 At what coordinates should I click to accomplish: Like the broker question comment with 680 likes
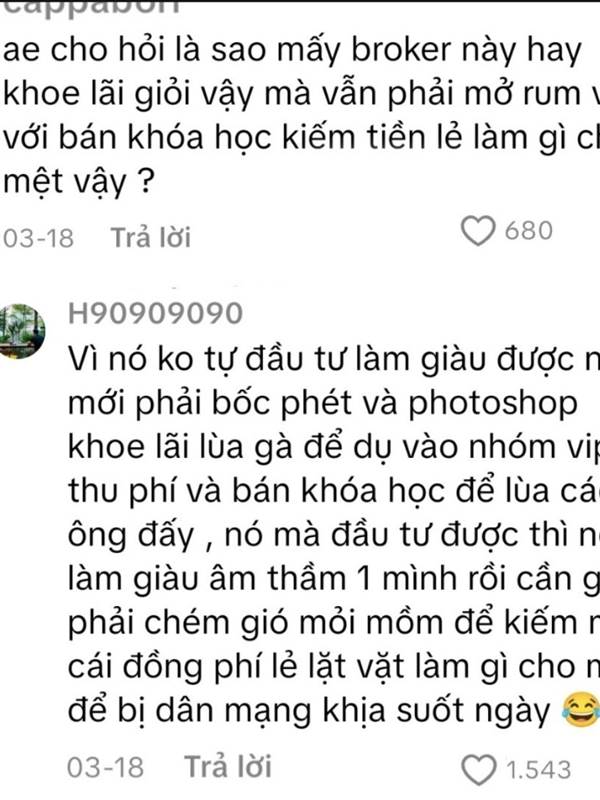pos(478,231)
